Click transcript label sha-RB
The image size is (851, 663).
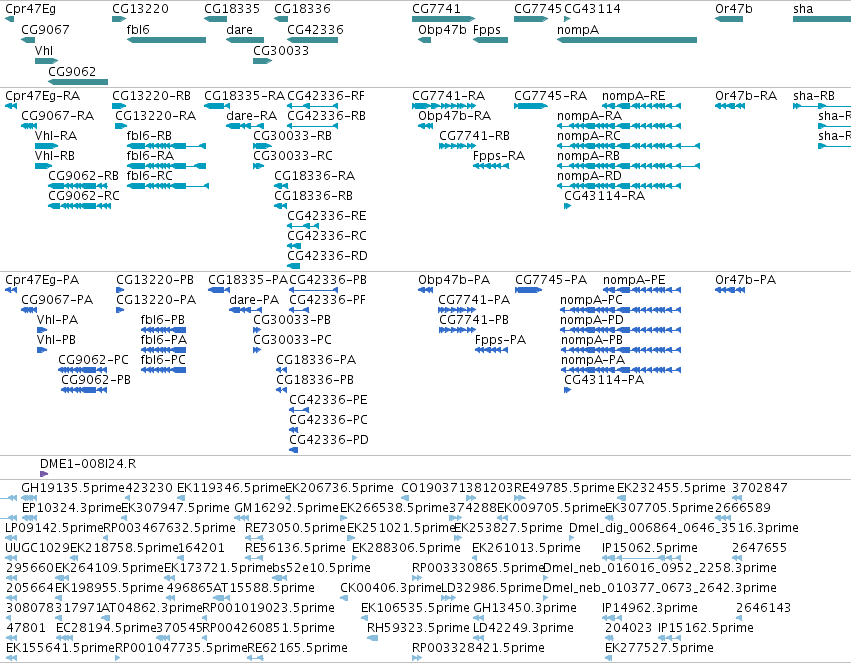click(x=814, y=96)
